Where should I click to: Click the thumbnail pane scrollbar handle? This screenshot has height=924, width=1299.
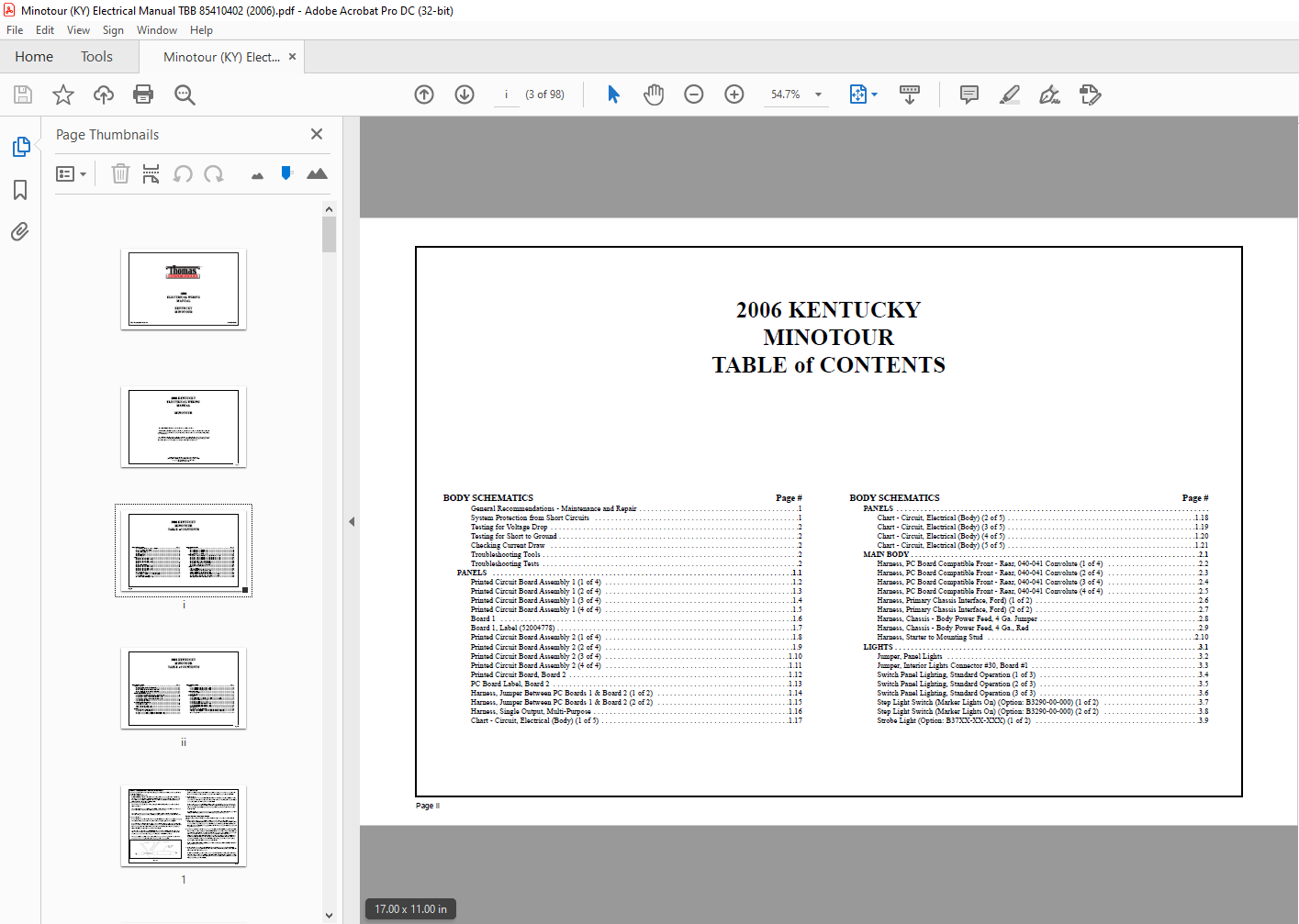click(x=329, y=234)
